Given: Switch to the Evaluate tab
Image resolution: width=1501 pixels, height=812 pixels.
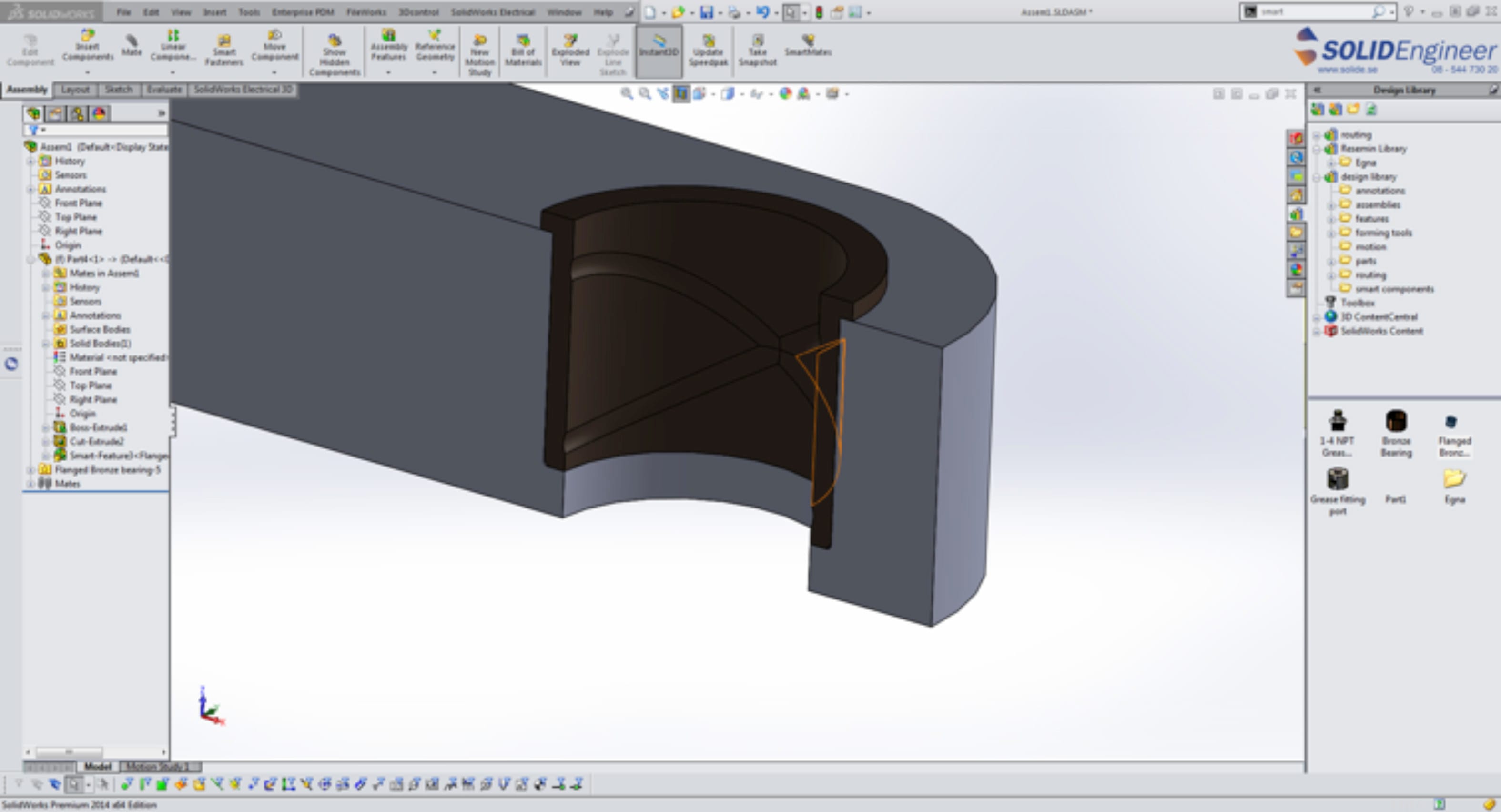Looking at the screenshot, I should pos(164,89).
